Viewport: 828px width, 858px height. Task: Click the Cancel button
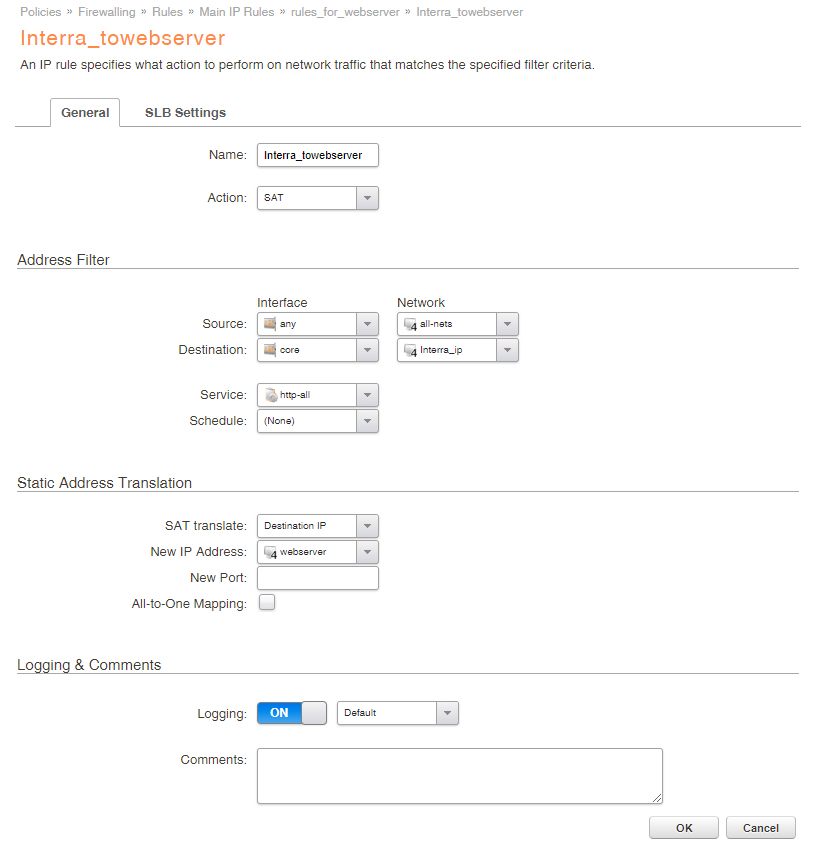(x=761, y=828)
